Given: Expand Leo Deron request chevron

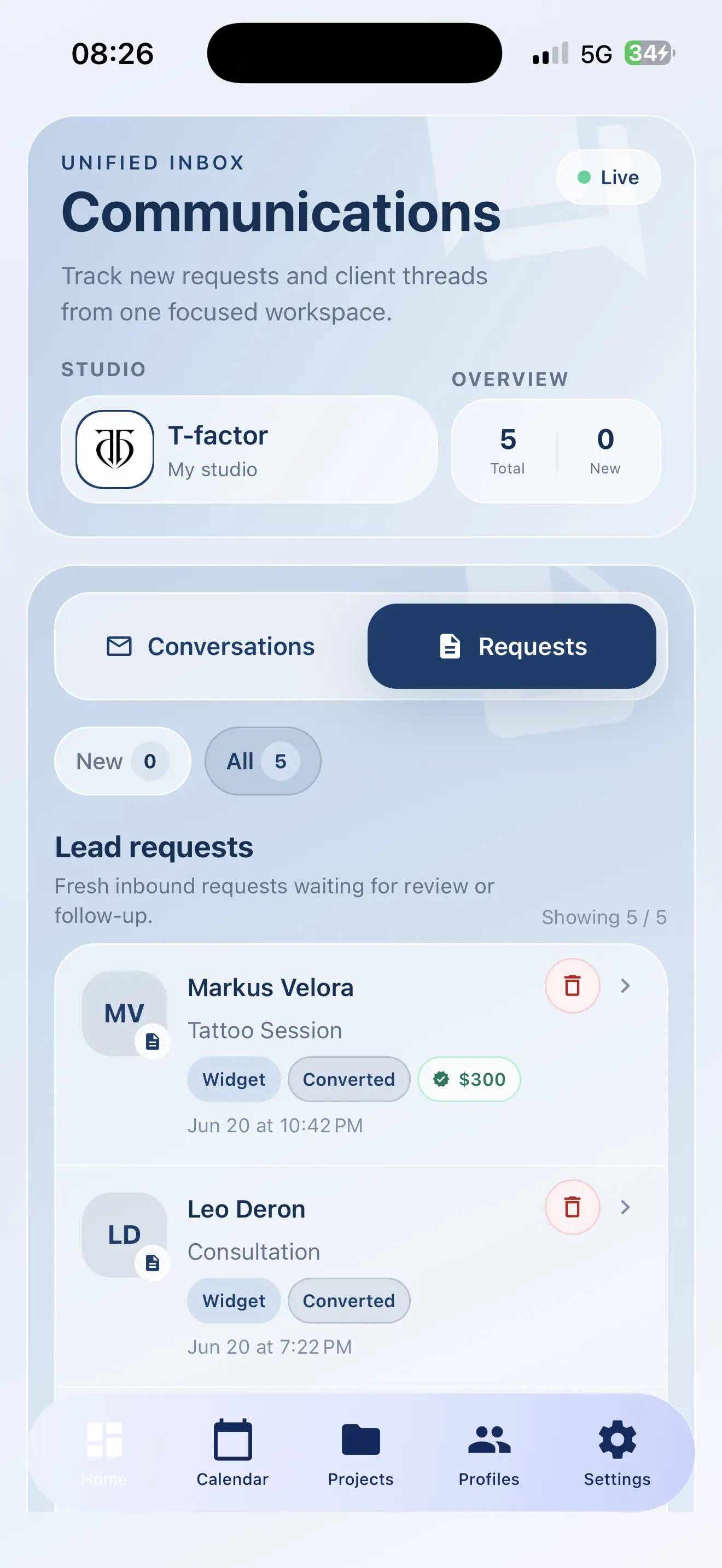Looking at the screenshot, I should 625,1207.
